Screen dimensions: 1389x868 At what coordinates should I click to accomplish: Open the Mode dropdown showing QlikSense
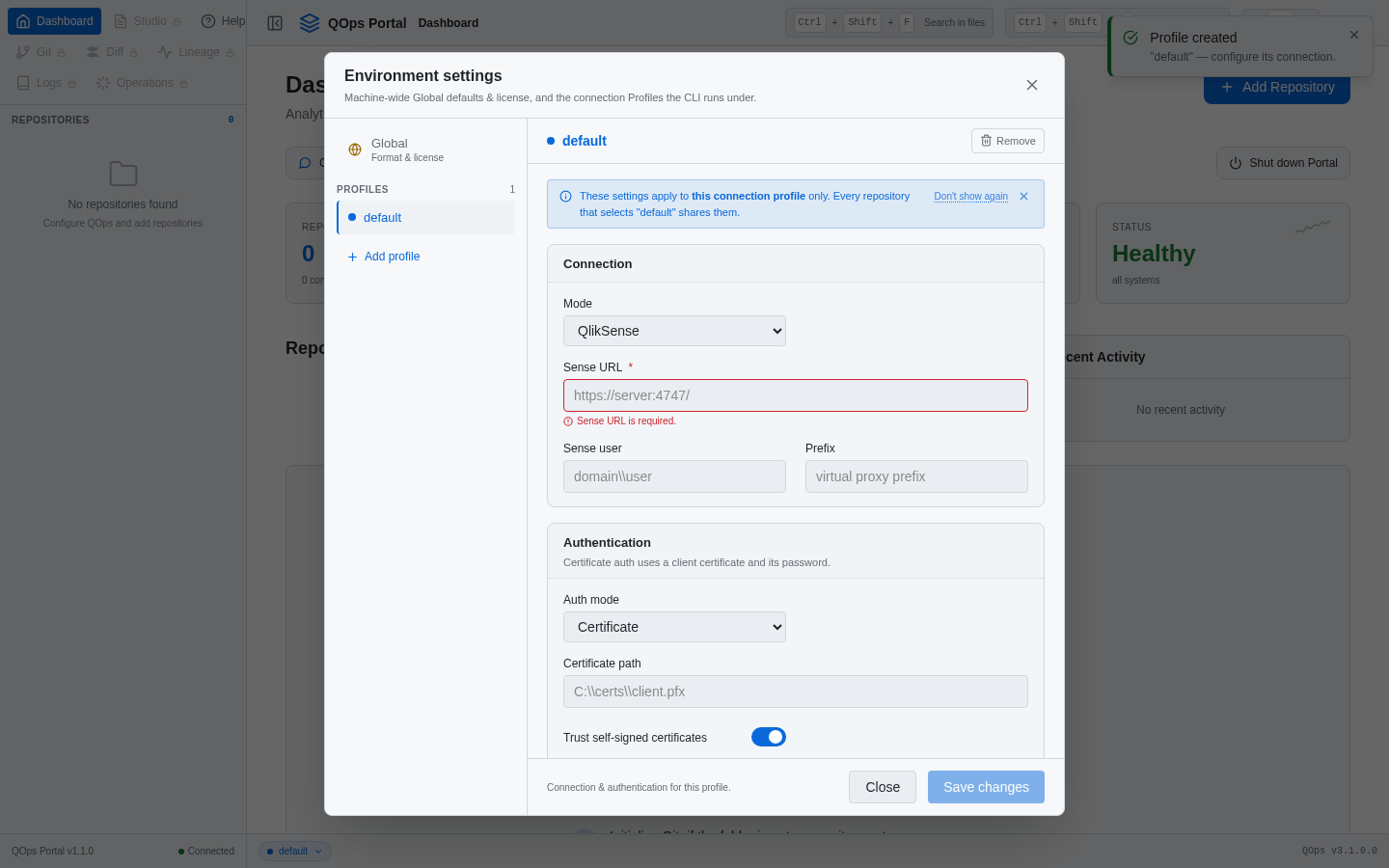pos(674,331)
